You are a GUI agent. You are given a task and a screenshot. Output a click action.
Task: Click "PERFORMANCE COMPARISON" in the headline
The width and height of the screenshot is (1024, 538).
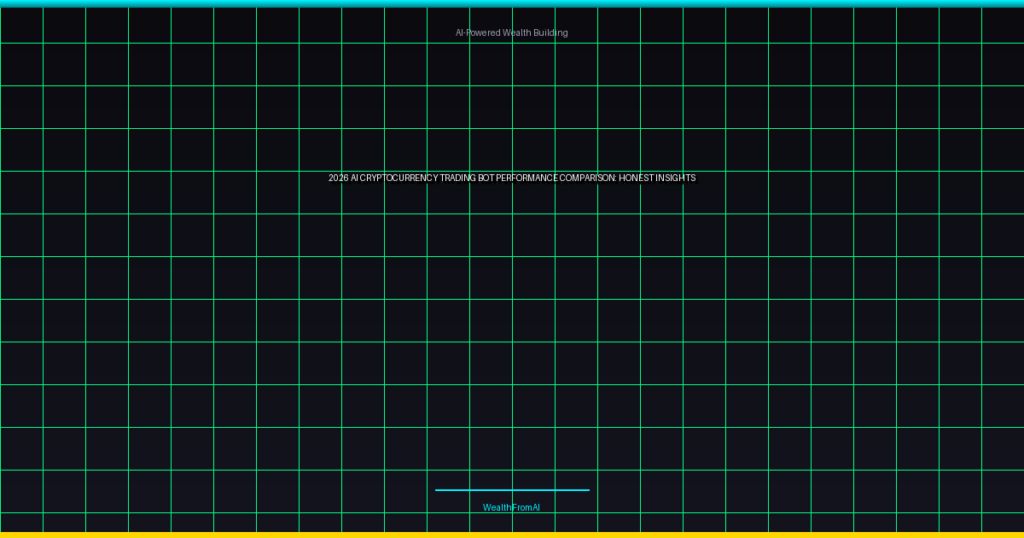tap(556, 178)
